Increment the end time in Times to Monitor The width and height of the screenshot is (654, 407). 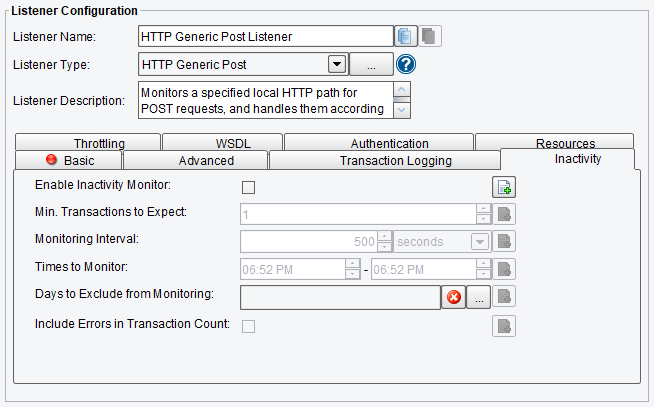pyautogui.click(x=483, y=264)
